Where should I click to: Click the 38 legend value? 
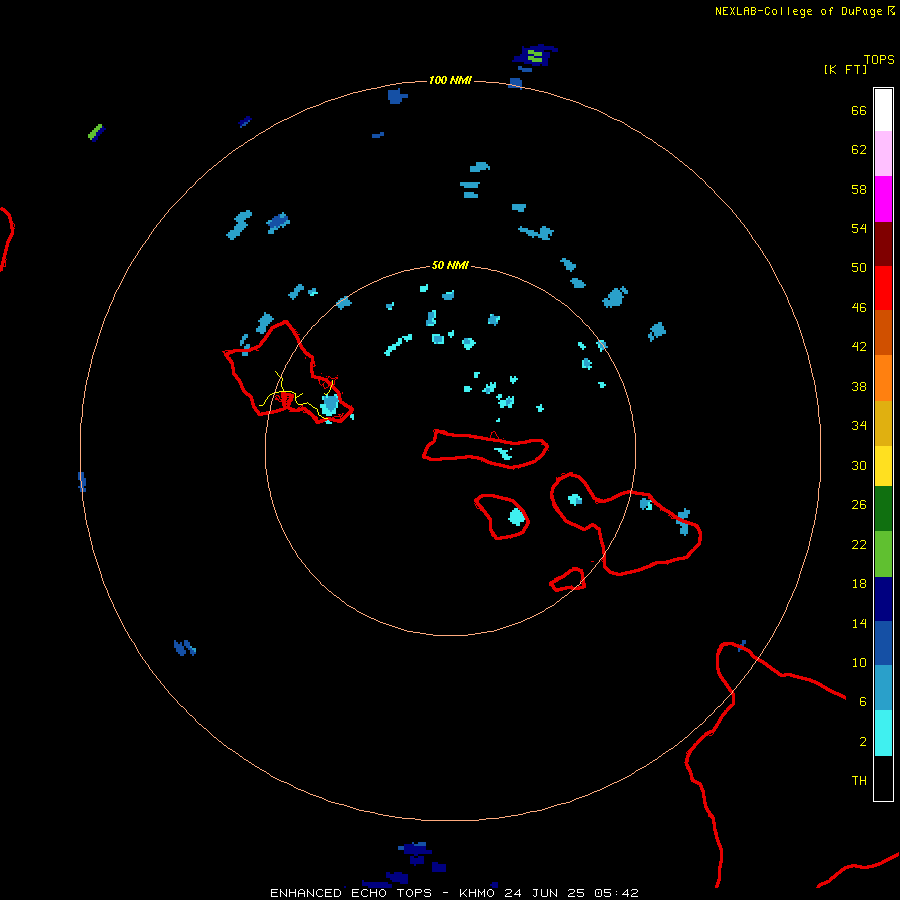coord(859,387)
